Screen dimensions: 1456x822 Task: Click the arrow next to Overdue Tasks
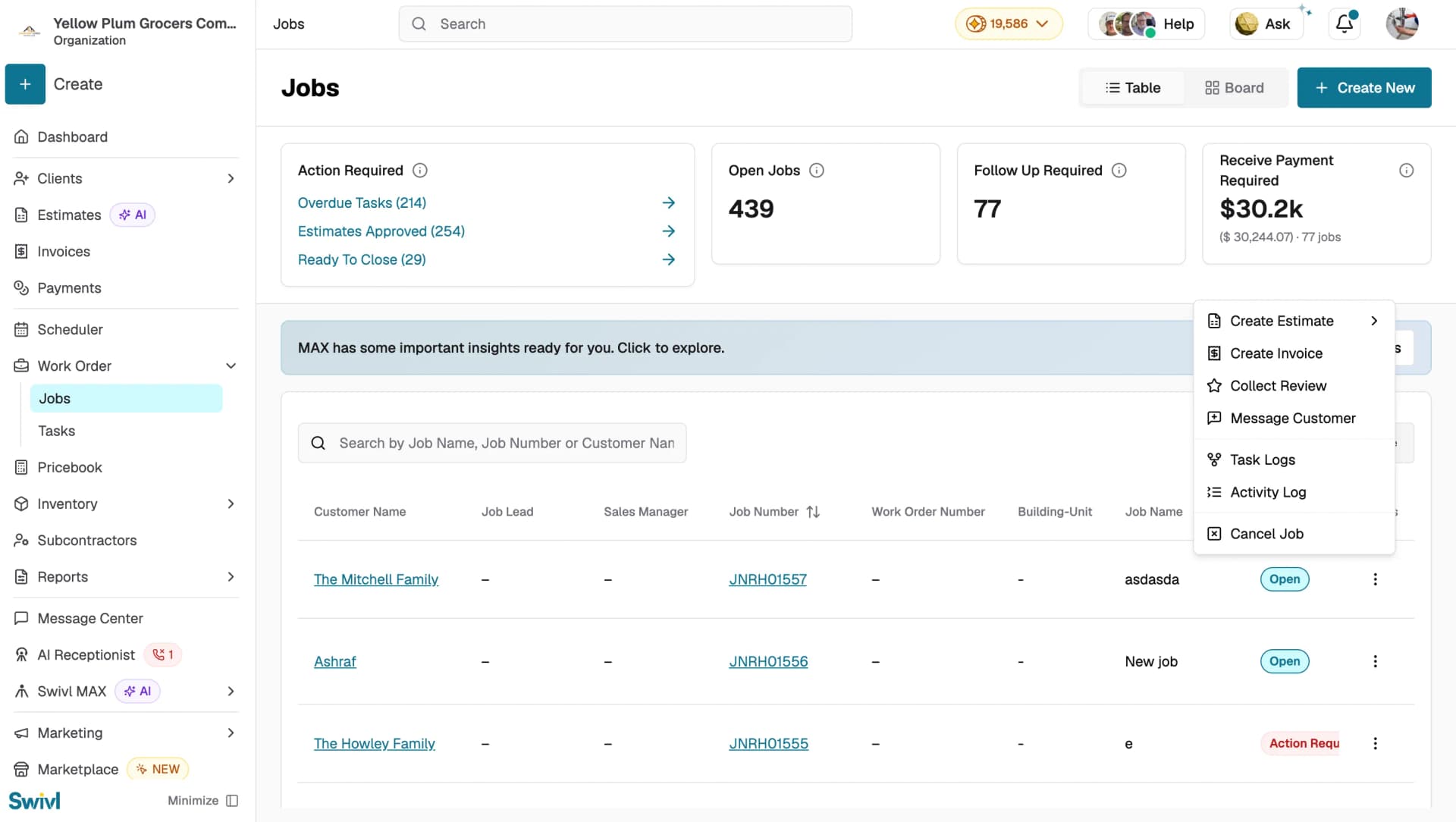click(668, 202)
